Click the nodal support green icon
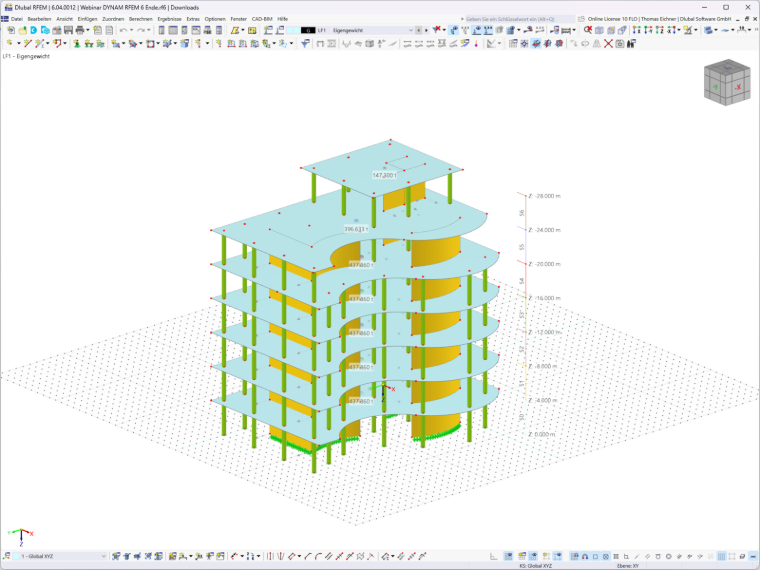This screenshot has width=760, height=570. click(x=77, y=44)
